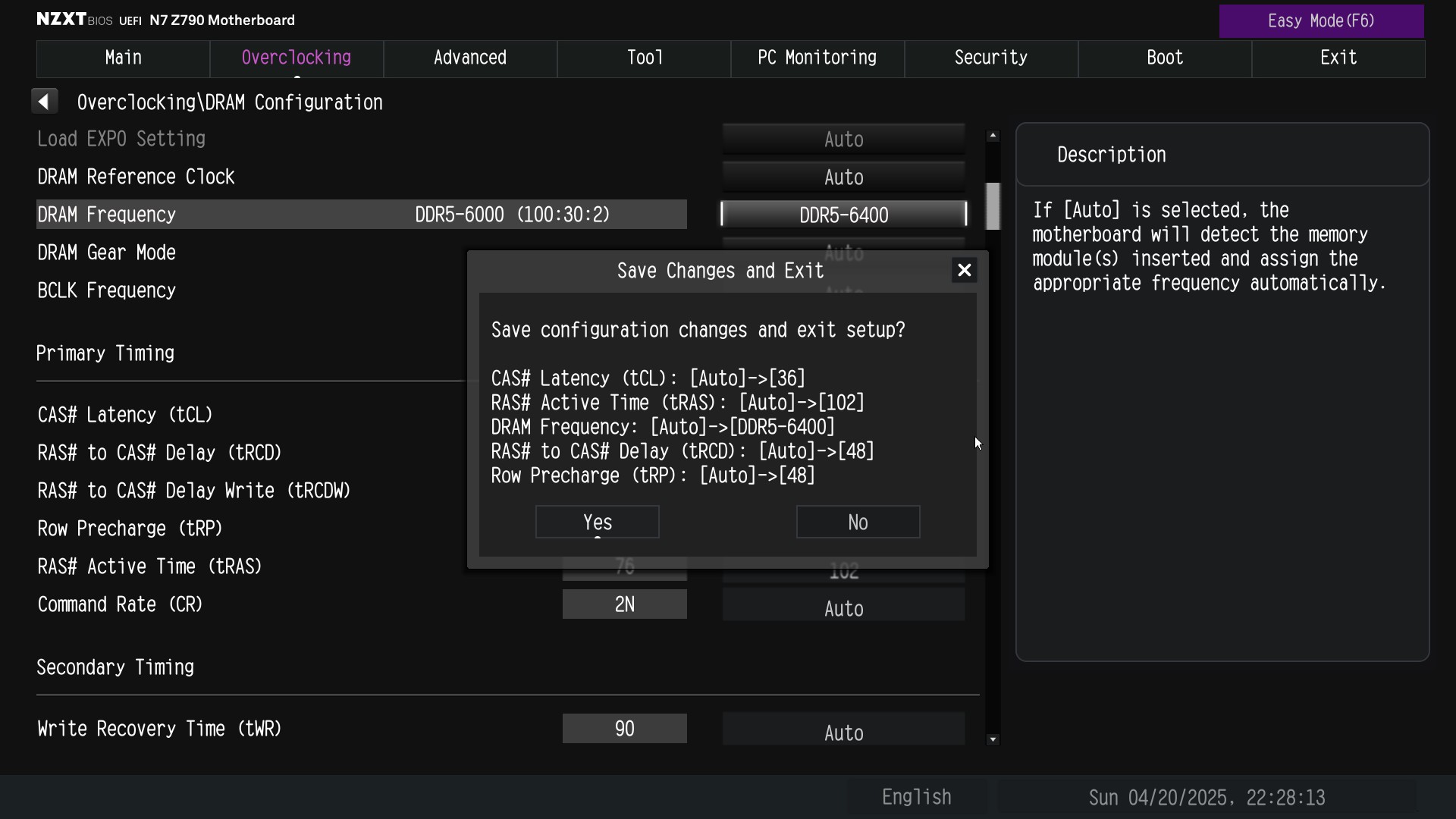Viewport: 1456px width, 819px height.
Task: Click the vertical scrollbar thumb of settings list
Action: (993, 206)
